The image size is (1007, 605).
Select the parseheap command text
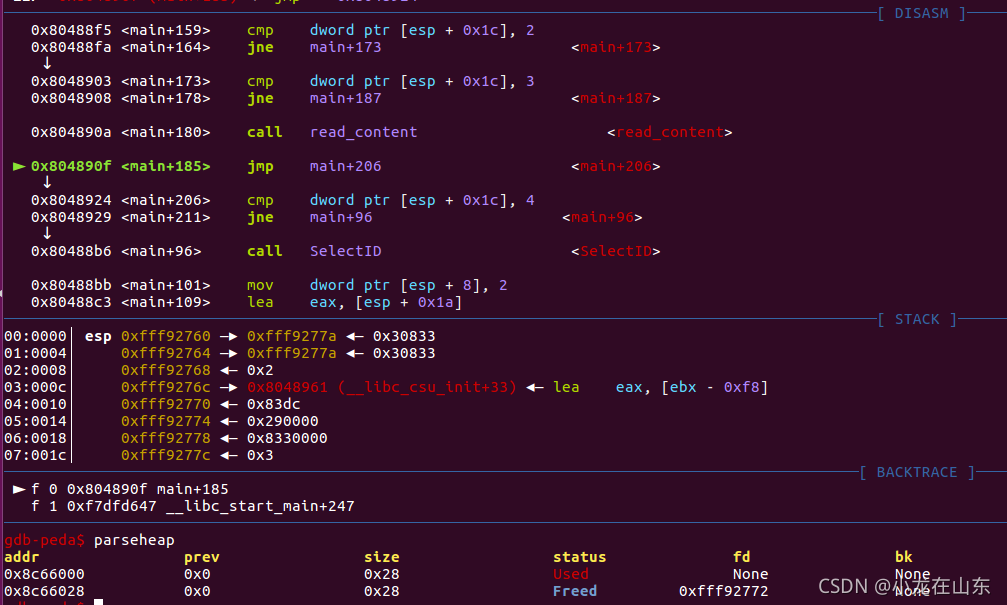134,540
